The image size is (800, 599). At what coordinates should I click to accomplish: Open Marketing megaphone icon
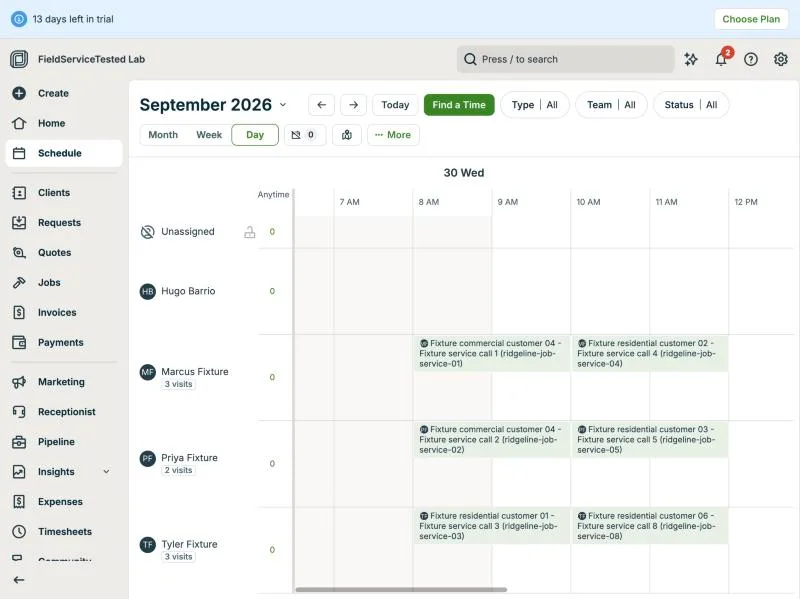point(19,382)
